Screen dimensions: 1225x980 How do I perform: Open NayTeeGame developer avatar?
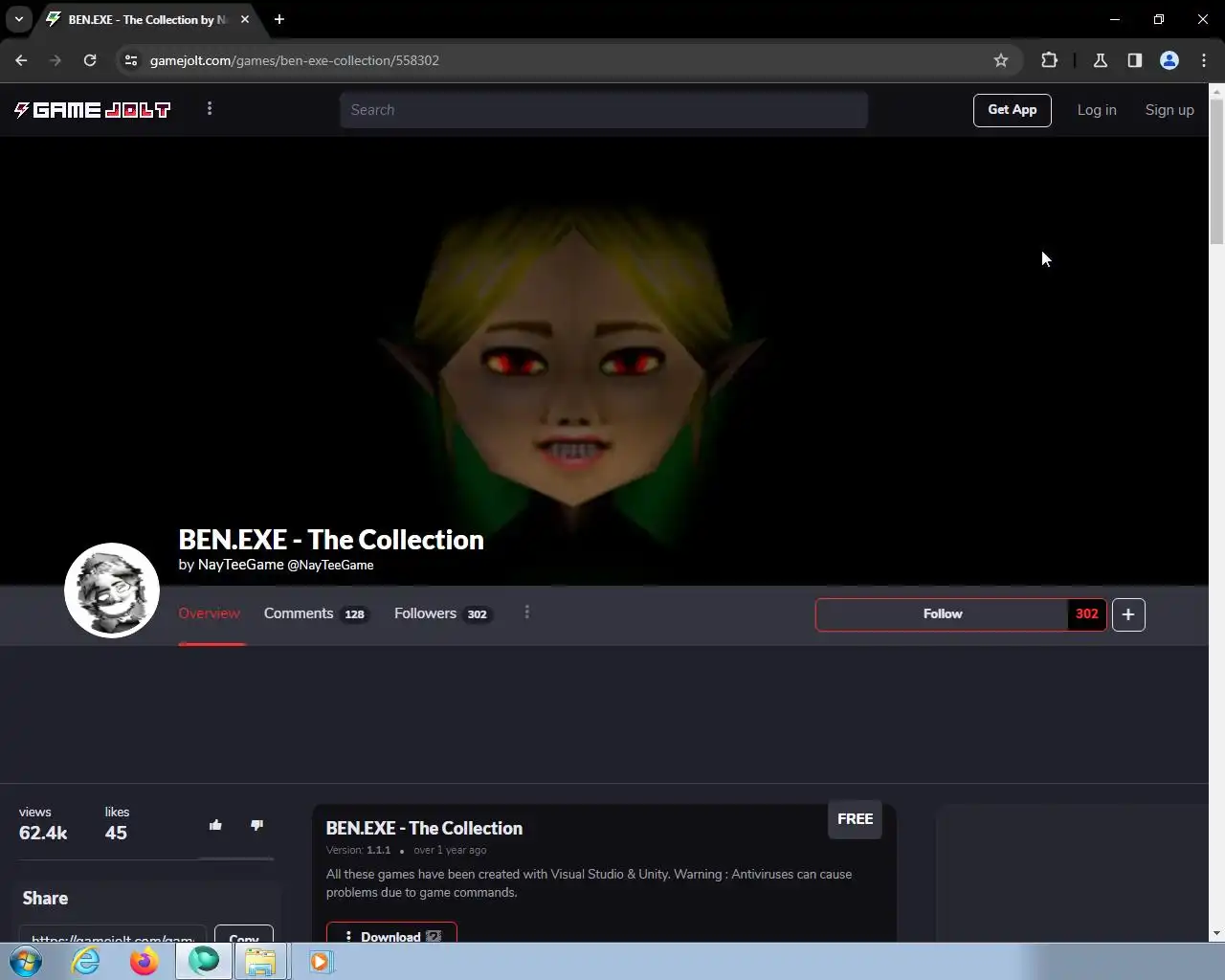[x=112, y=590]
